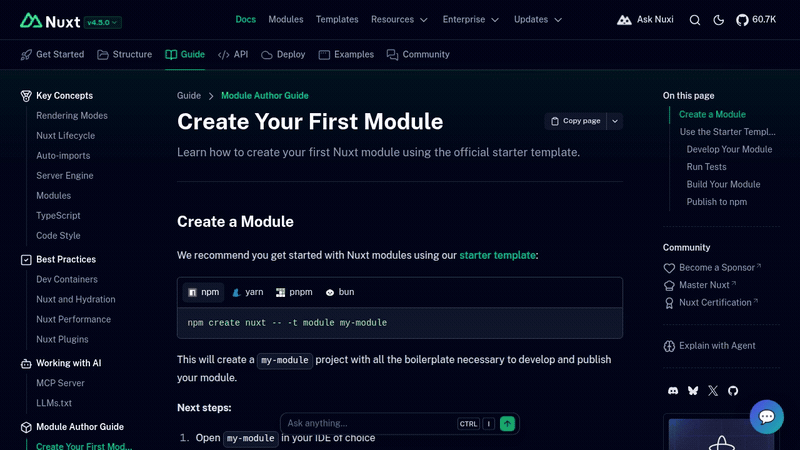The image size is (800, 450).
Task: Open Code Style sidebar link
Action: click(58, 236)
